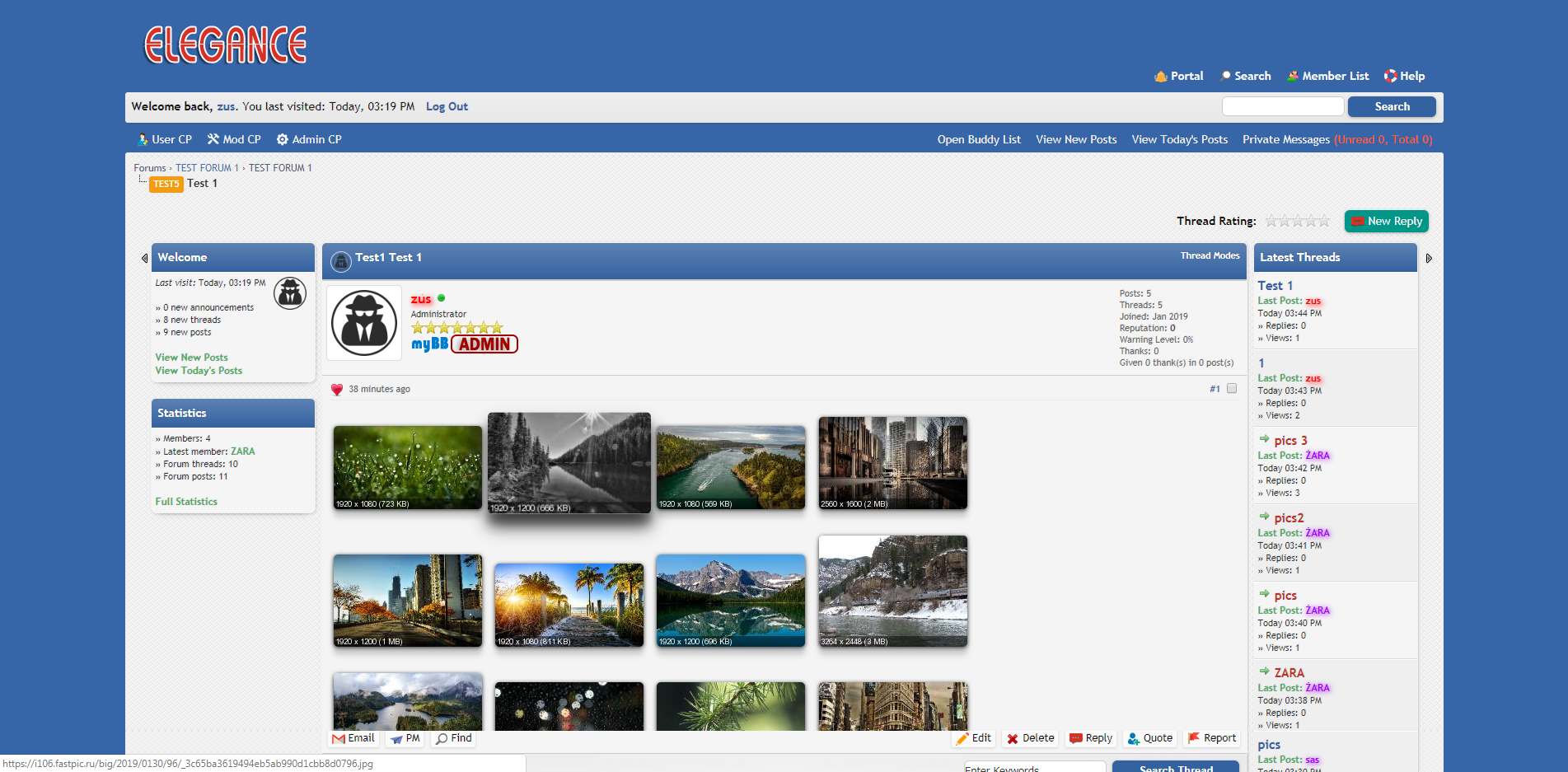Screen dimensions: 1568x772
Task: Go to View Today's Posts in the top navigation bar
Action: point(1179,139)
